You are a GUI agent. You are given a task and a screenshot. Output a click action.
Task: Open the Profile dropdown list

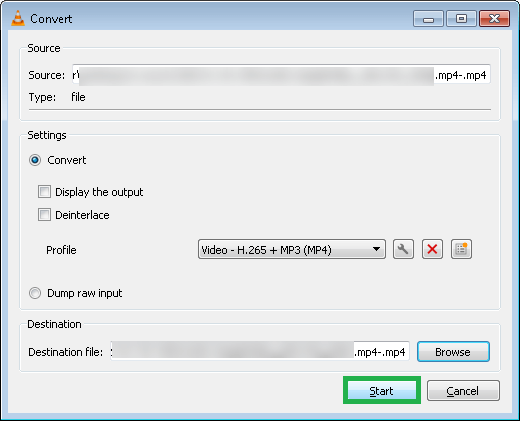pos(292,249)
